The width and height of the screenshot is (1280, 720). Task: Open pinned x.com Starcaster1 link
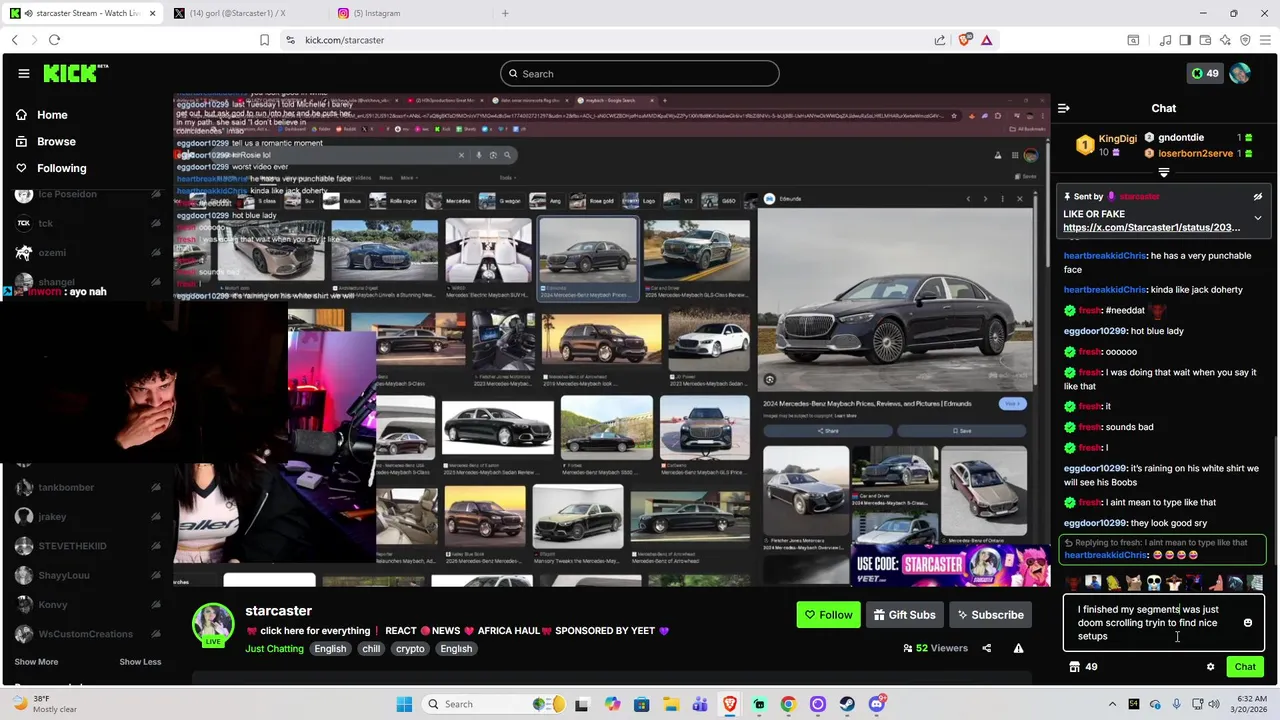click(x=1151, y=228)
